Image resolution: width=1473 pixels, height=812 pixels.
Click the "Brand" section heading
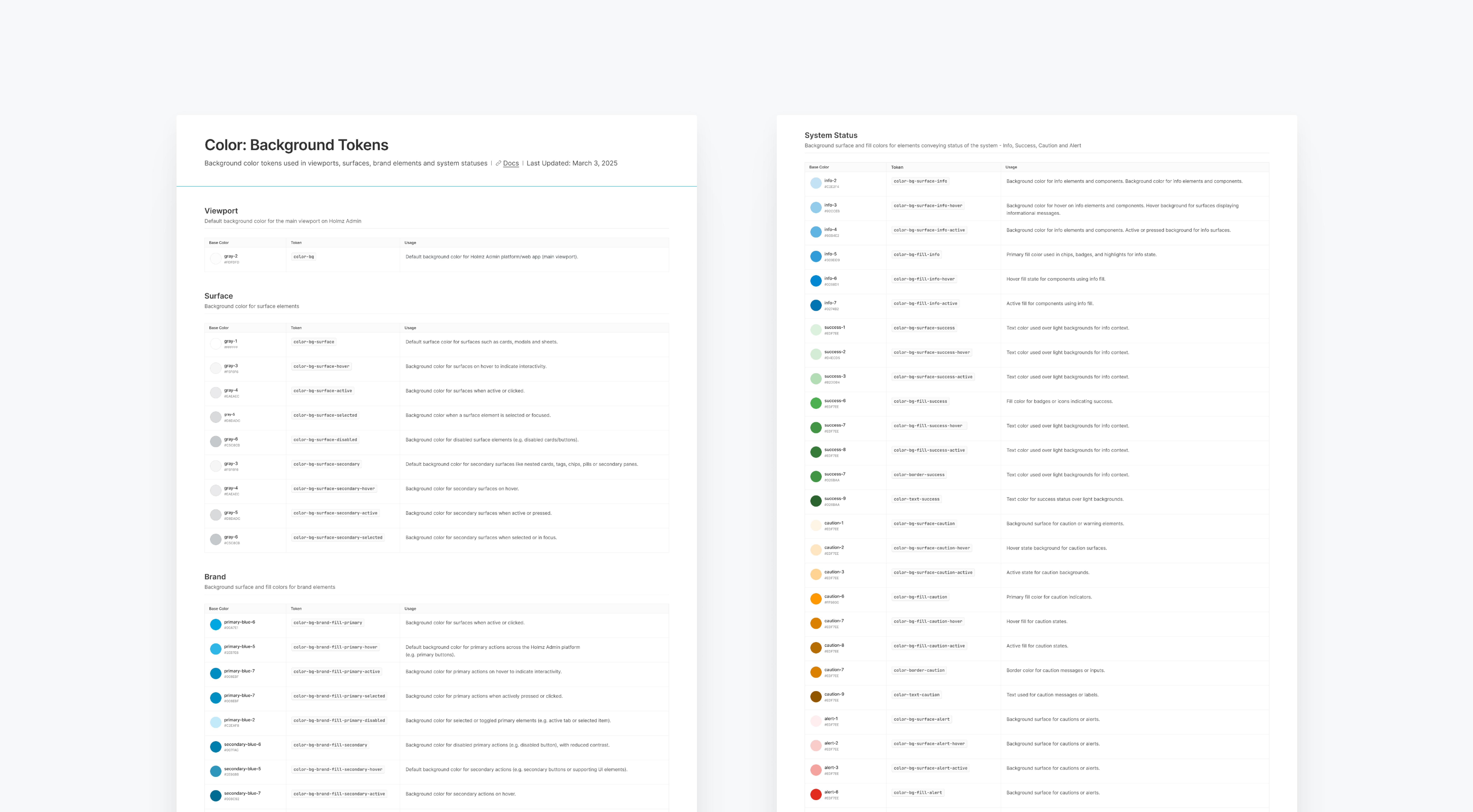(215, 577)
